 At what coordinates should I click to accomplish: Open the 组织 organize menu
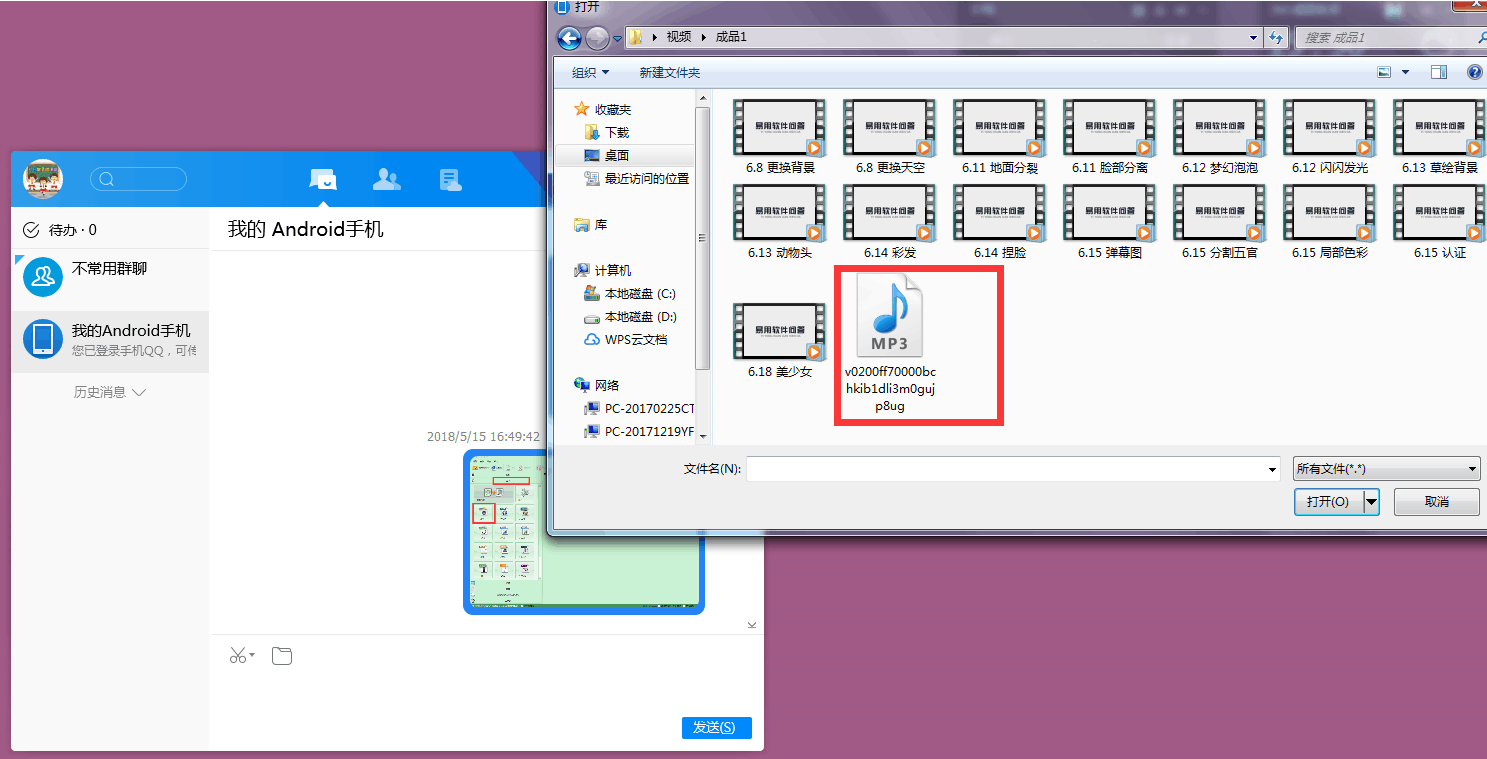coord(590,73)
